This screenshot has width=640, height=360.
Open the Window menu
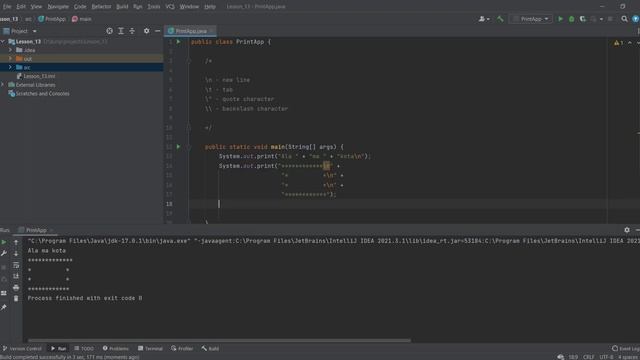189,7
